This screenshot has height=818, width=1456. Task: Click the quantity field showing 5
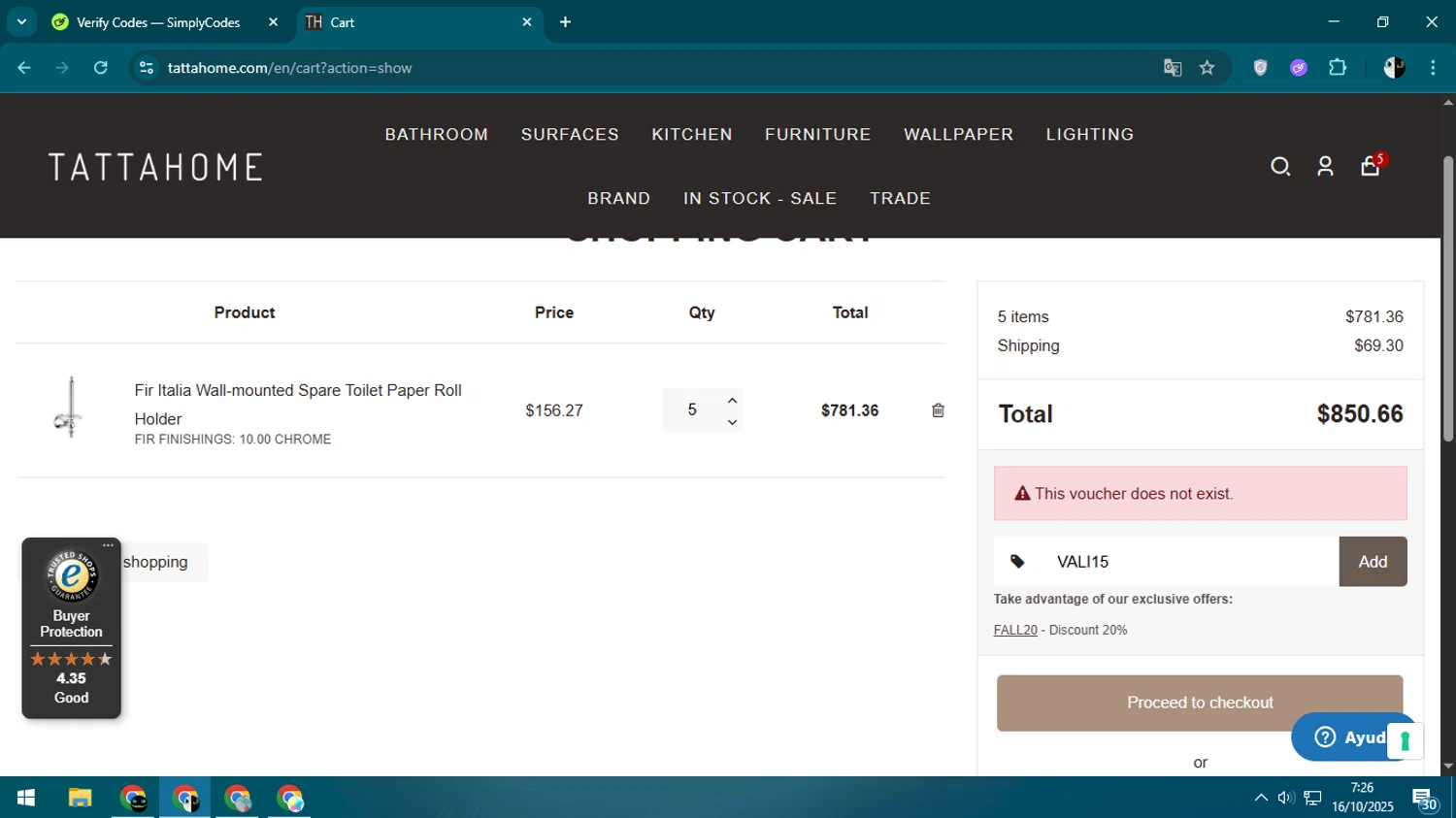click(692, 410)
